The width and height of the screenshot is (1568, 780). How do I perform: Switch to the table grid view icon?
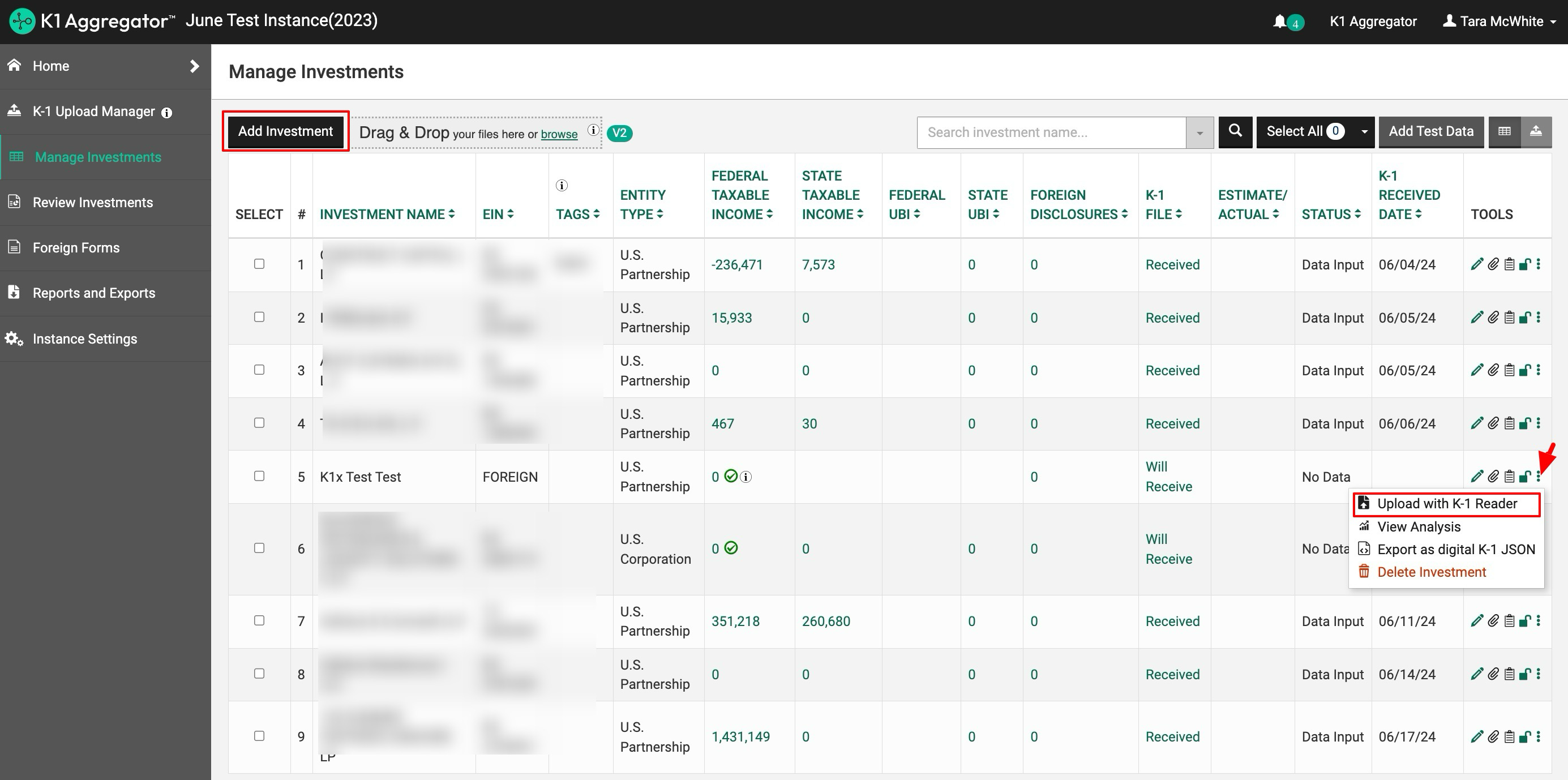(x=1504, y=131)
